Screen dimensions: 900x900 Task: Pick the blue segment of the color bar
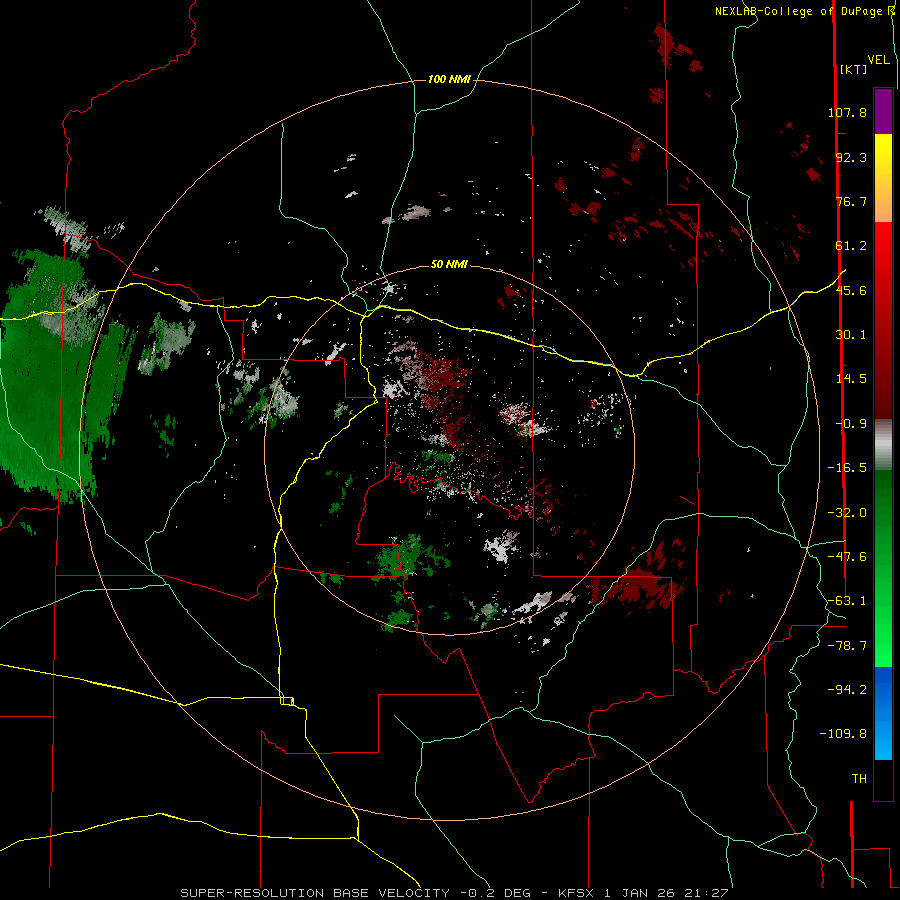(x=883, y=713)
